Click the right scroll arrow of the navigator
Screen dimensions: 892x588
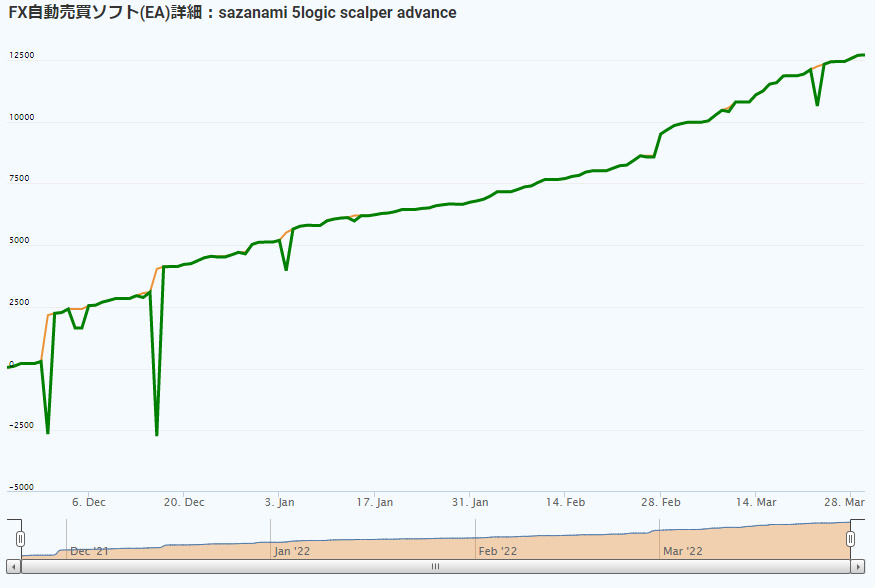pos(858,567)
